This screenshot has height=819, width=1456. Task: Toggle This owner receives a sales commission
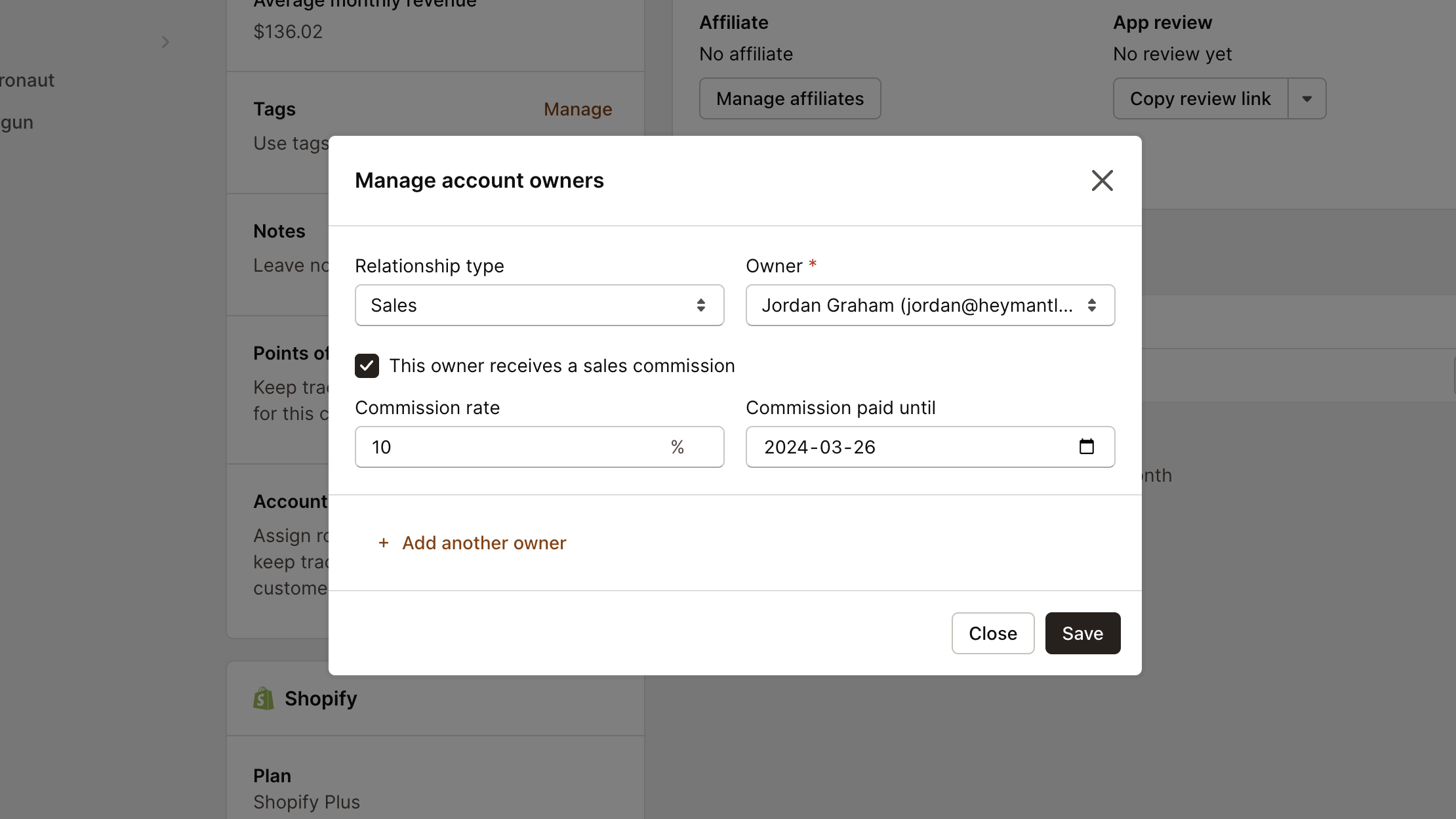[x=367, y=366]
